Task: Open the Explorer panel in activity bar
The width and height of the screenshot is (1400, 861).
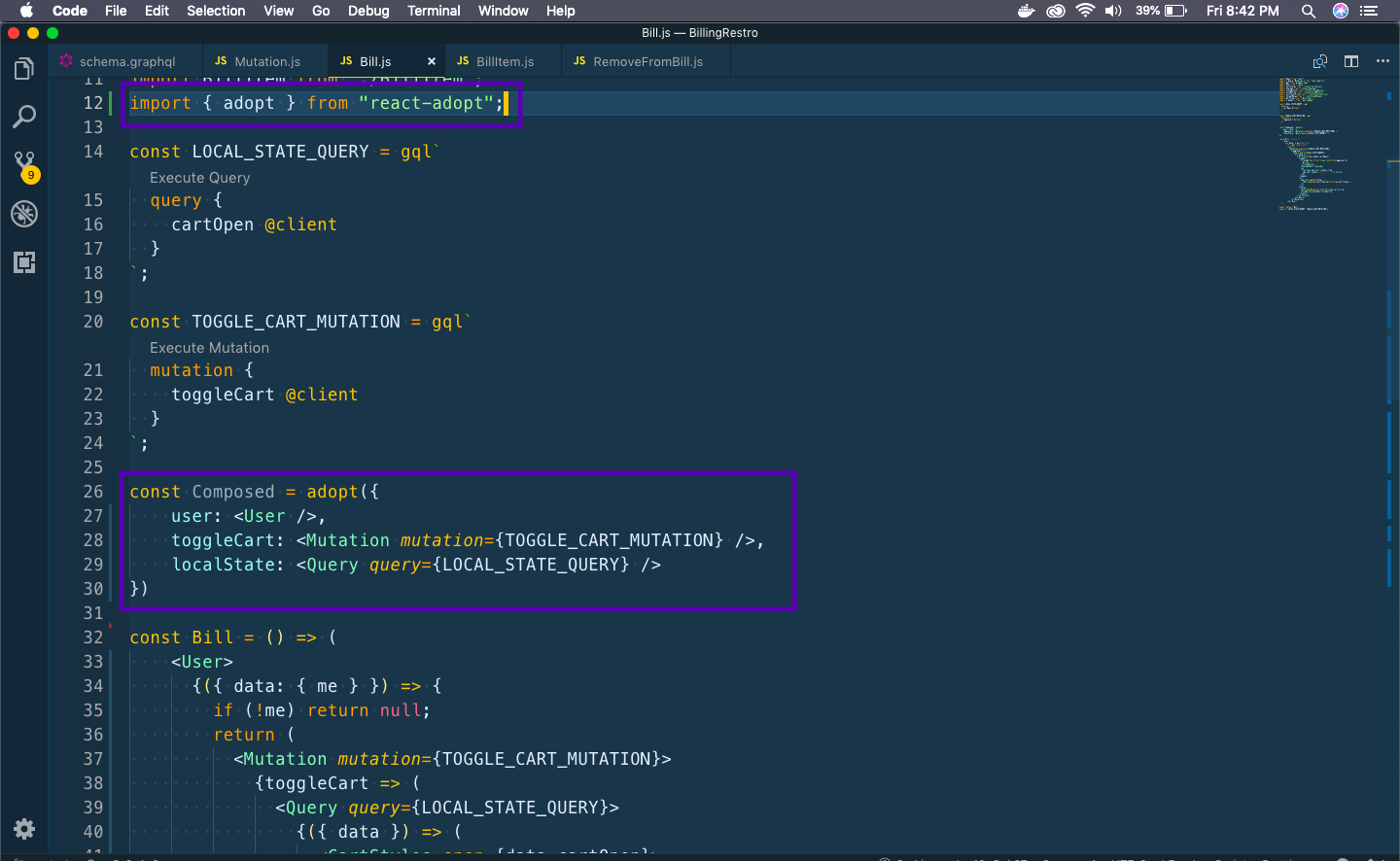Action: [x=24, y=69]
